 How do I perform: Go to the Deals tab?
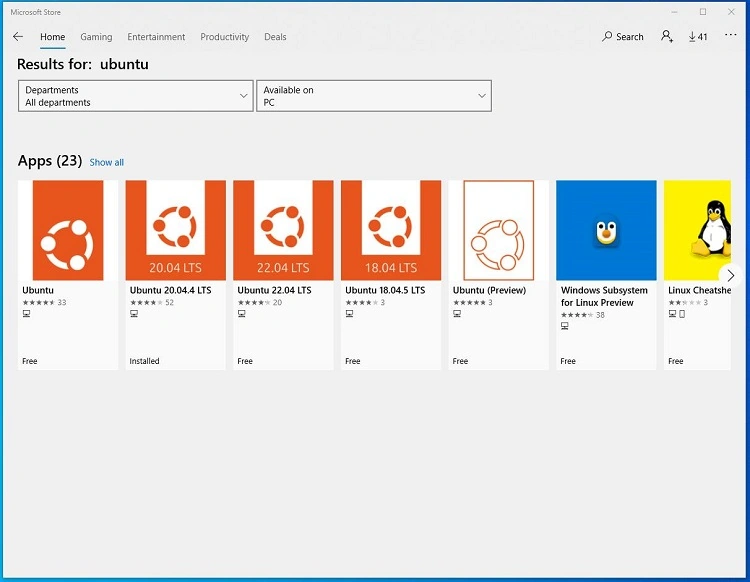(x=275, y=37)
